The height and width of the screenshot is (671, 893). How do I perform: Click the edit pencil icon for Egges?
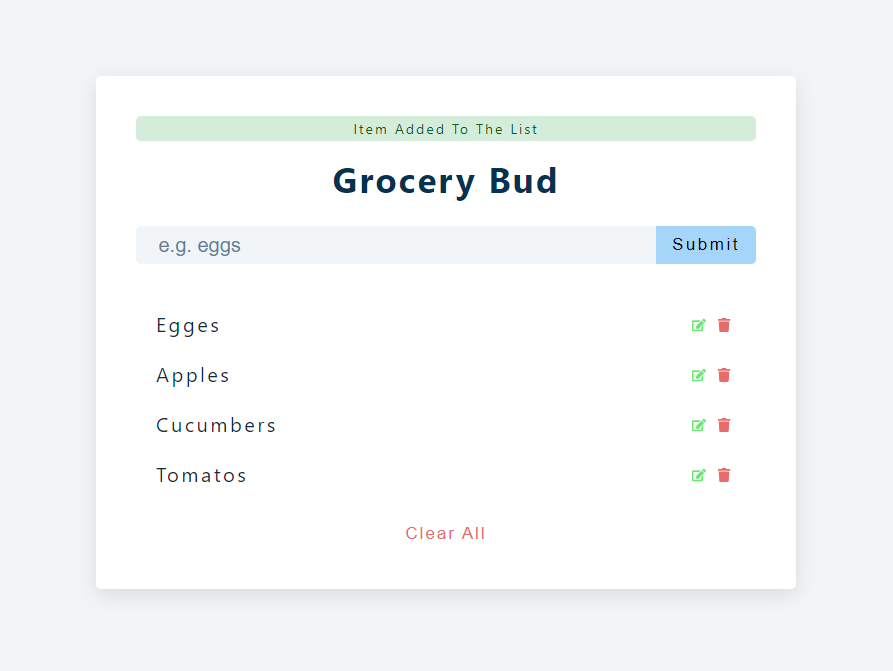[x=699, y=325]
